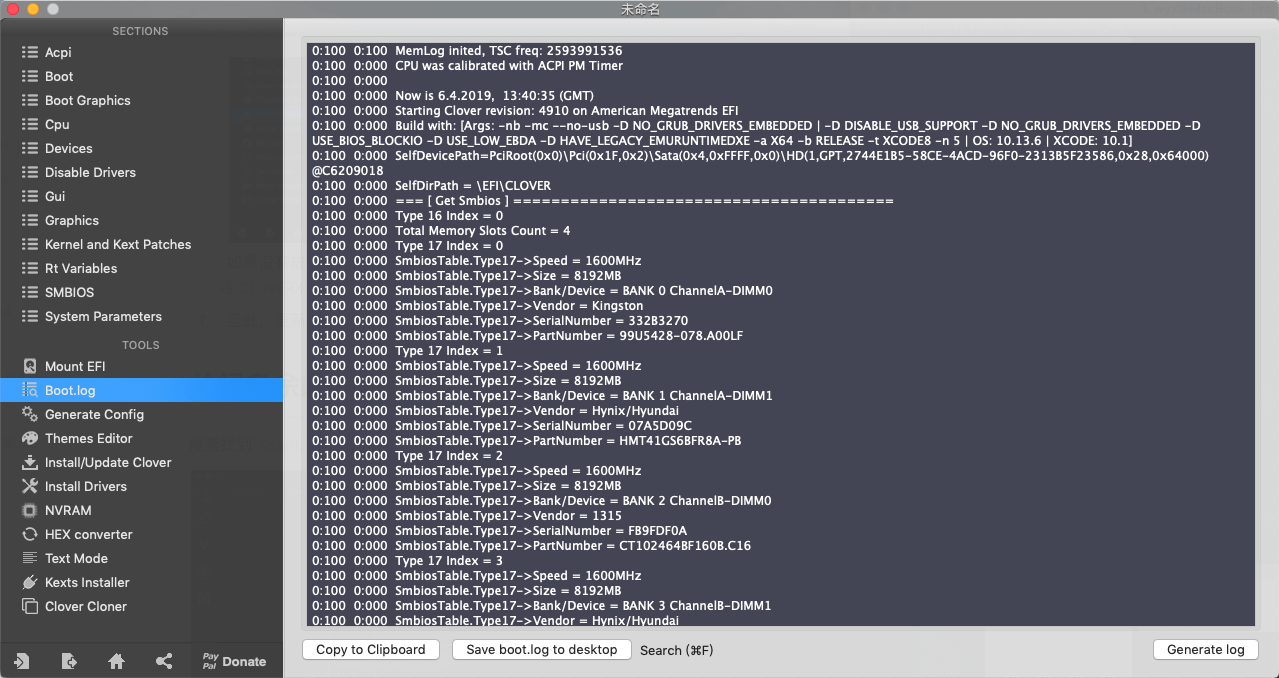
Task: Click the System Parameters list icon
Action: pyautogui.click(x=29, y=316)
